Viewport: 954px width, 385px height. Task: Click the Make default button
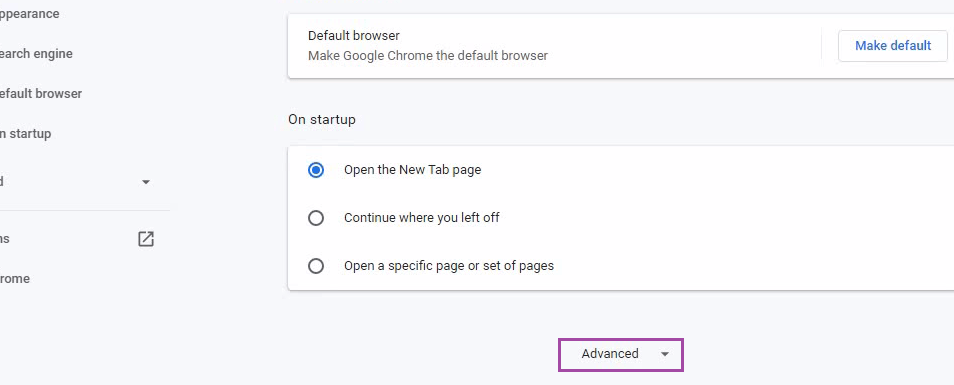click(893, 46)
